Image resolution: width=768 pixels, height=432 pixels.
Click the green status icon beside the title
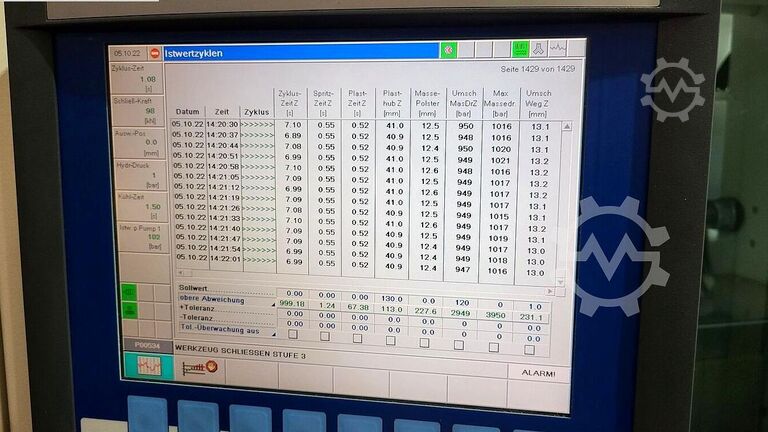click(448, 50)
